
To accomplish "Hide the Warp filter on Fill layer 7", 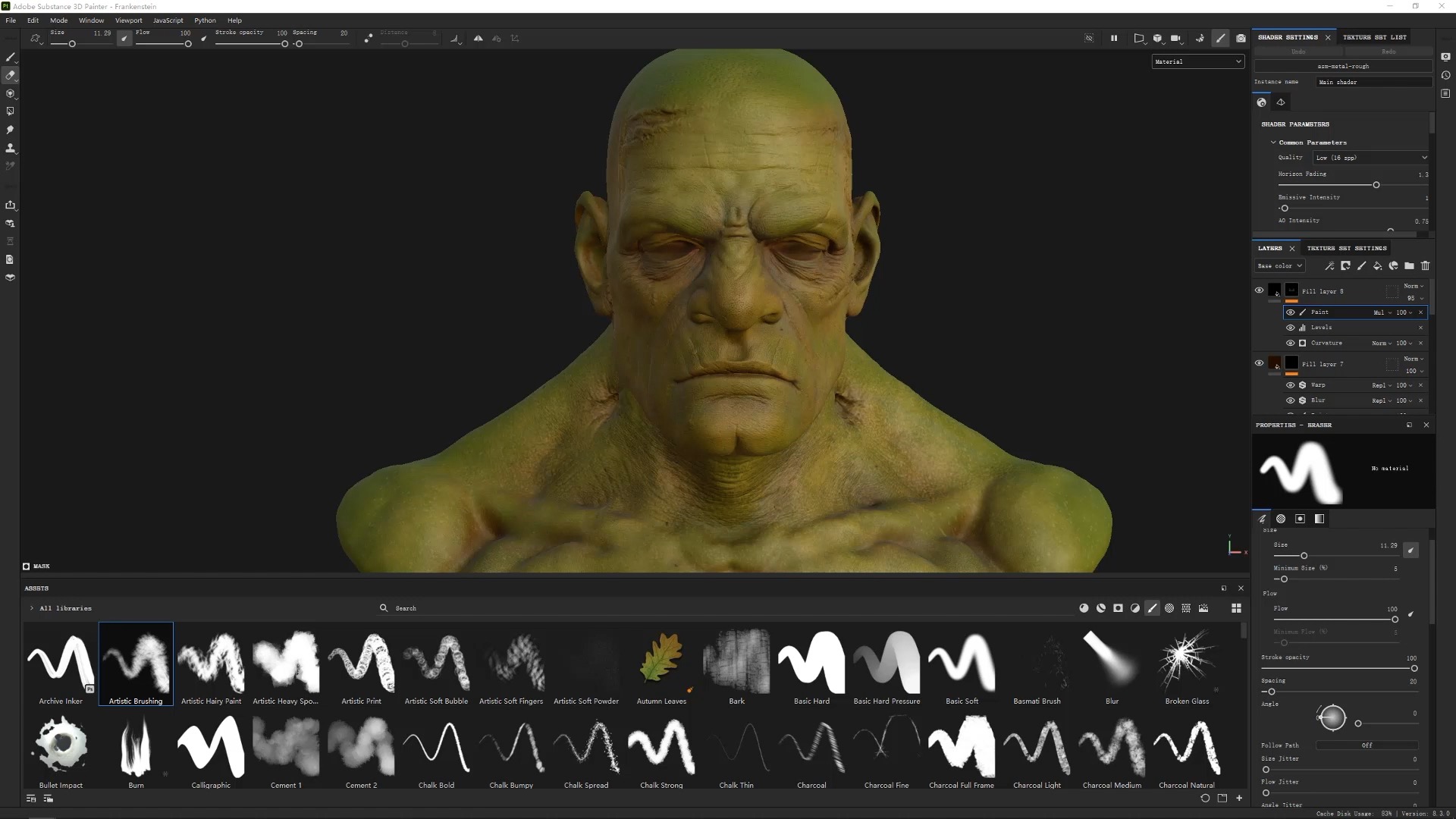I will pyautogui.click(x=1290, y=384).
